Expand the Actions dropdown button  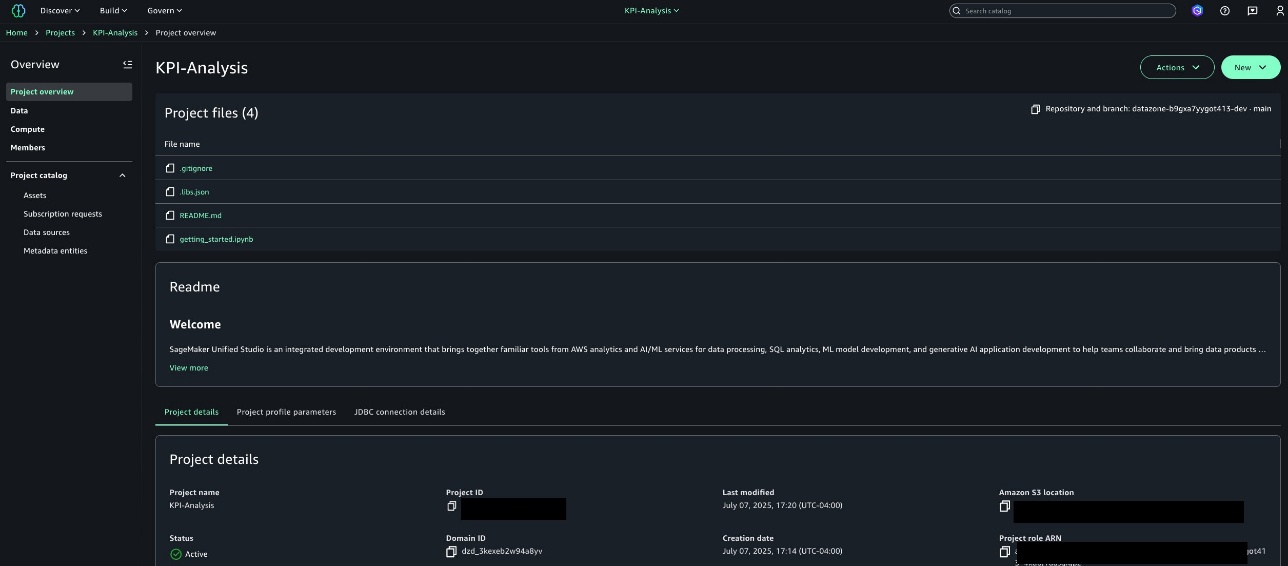pyautogui.click(x=1177, y=67)
